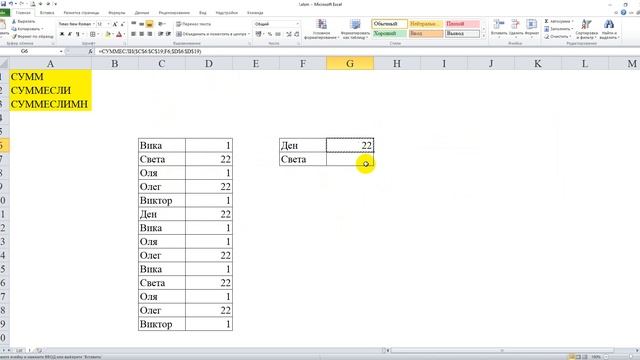Decrease cell indent

[x=160, y=34]
